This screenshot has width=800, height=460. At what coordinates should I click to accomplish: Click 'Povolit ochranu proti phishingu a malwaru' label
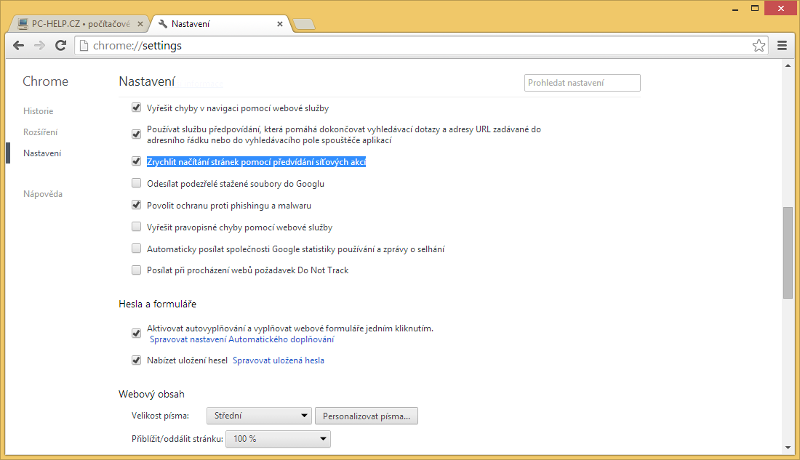[x=229, y=206]
